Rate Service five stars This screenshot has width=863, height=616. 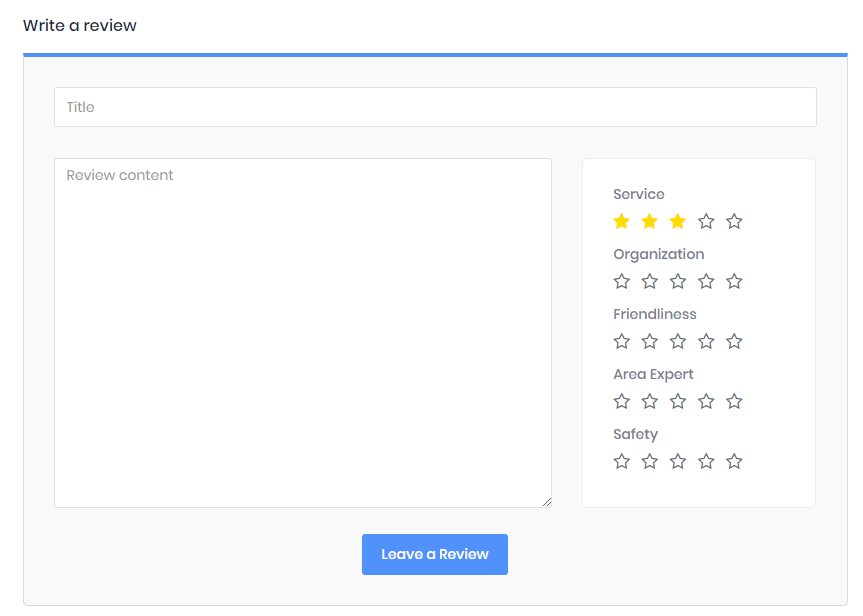[x=734, y=221]
